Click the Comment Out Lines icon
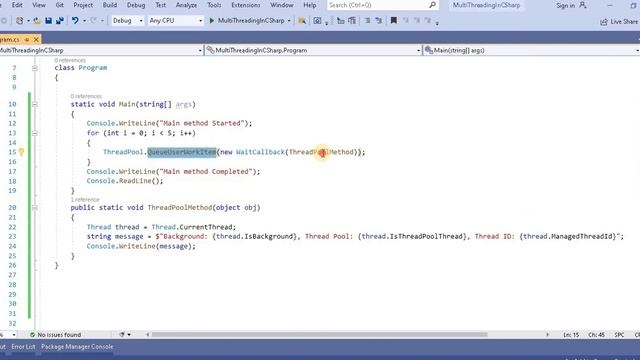The image size is (640, 360). [x=367, y=21]
